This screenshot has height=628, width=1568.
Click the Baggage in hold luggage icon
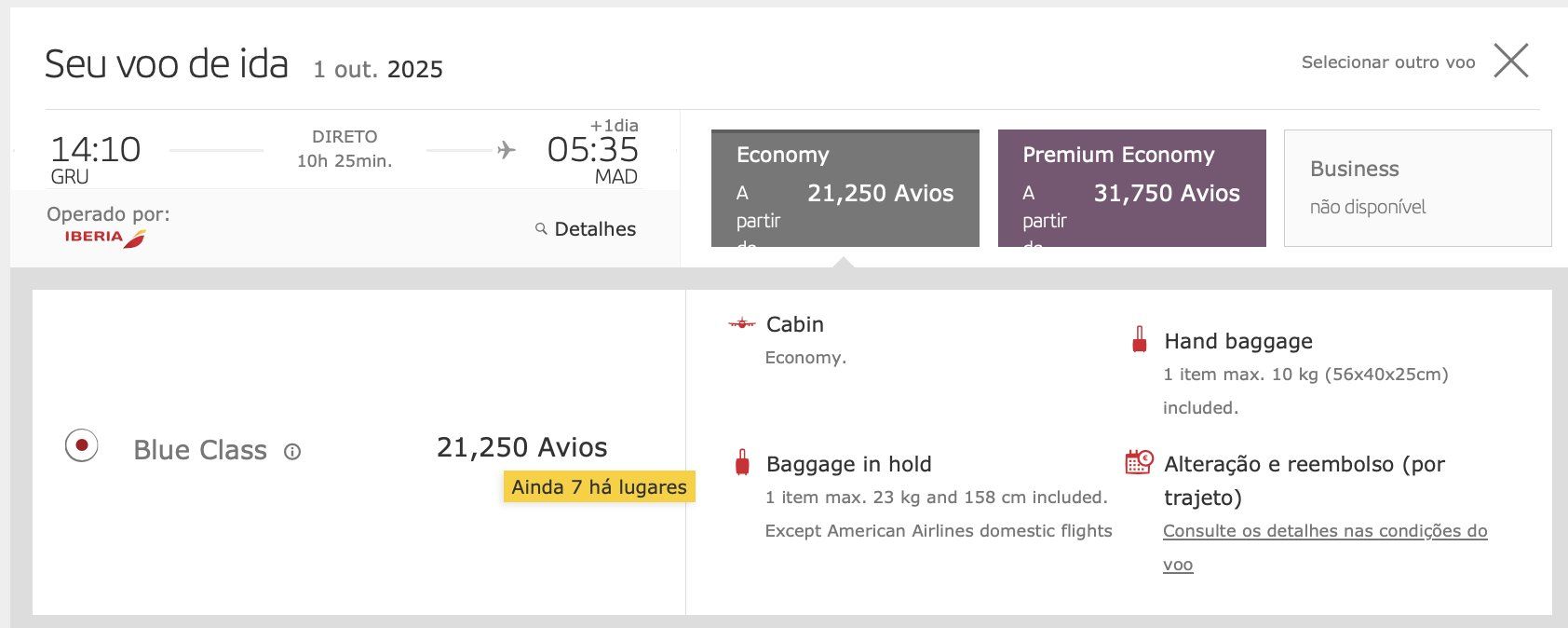point(742,463)
